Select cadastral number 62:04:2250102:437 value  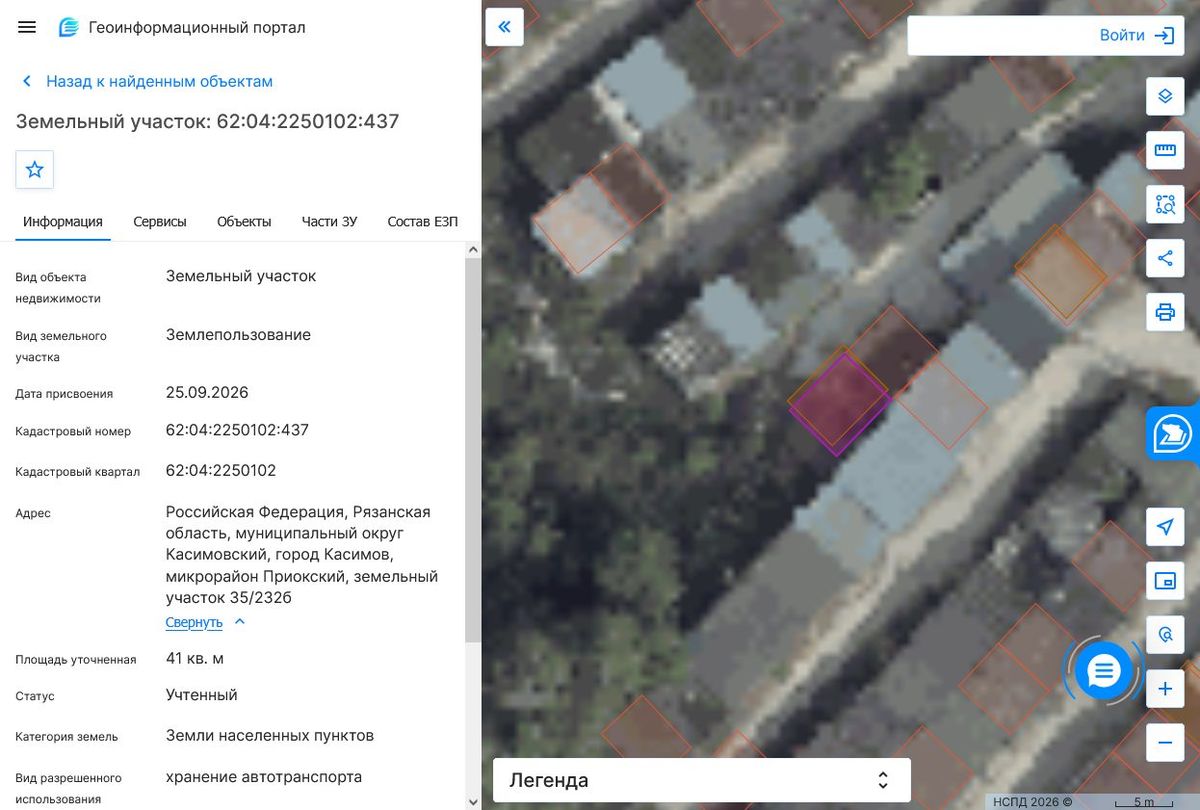click(x=237, y=430)
